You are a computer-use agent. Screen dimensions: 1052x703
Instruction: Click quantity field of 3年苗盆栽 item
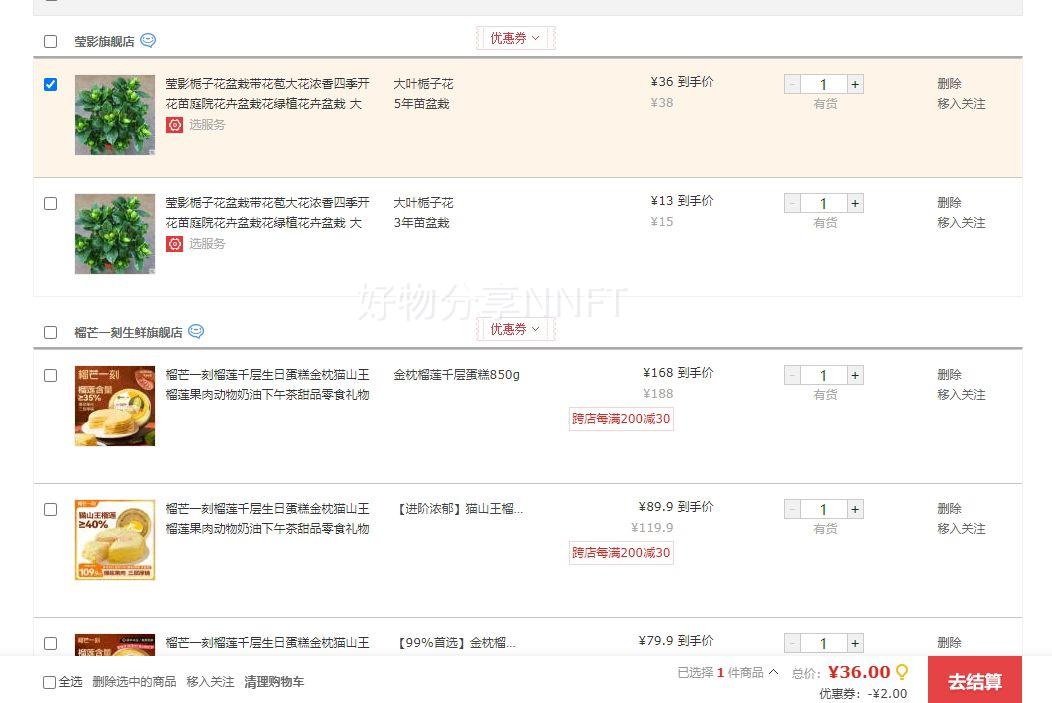point(823,204)
